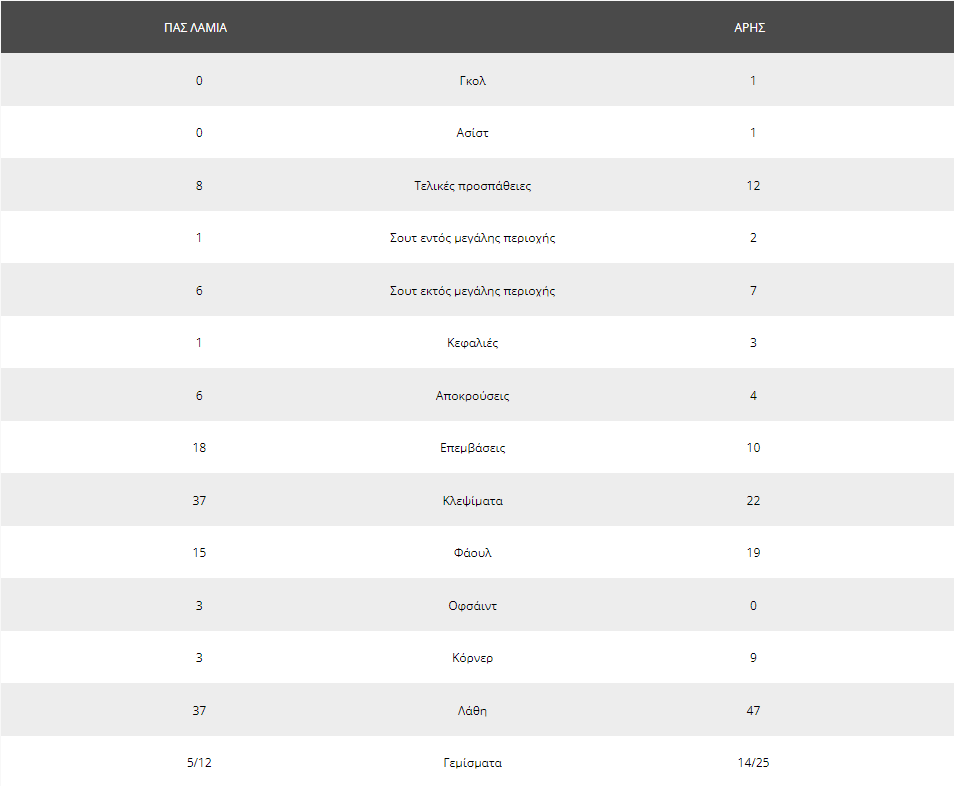Click the Κόρνερ row label
This screenshot has height=786, width=954.
click(x=473, y=658)
